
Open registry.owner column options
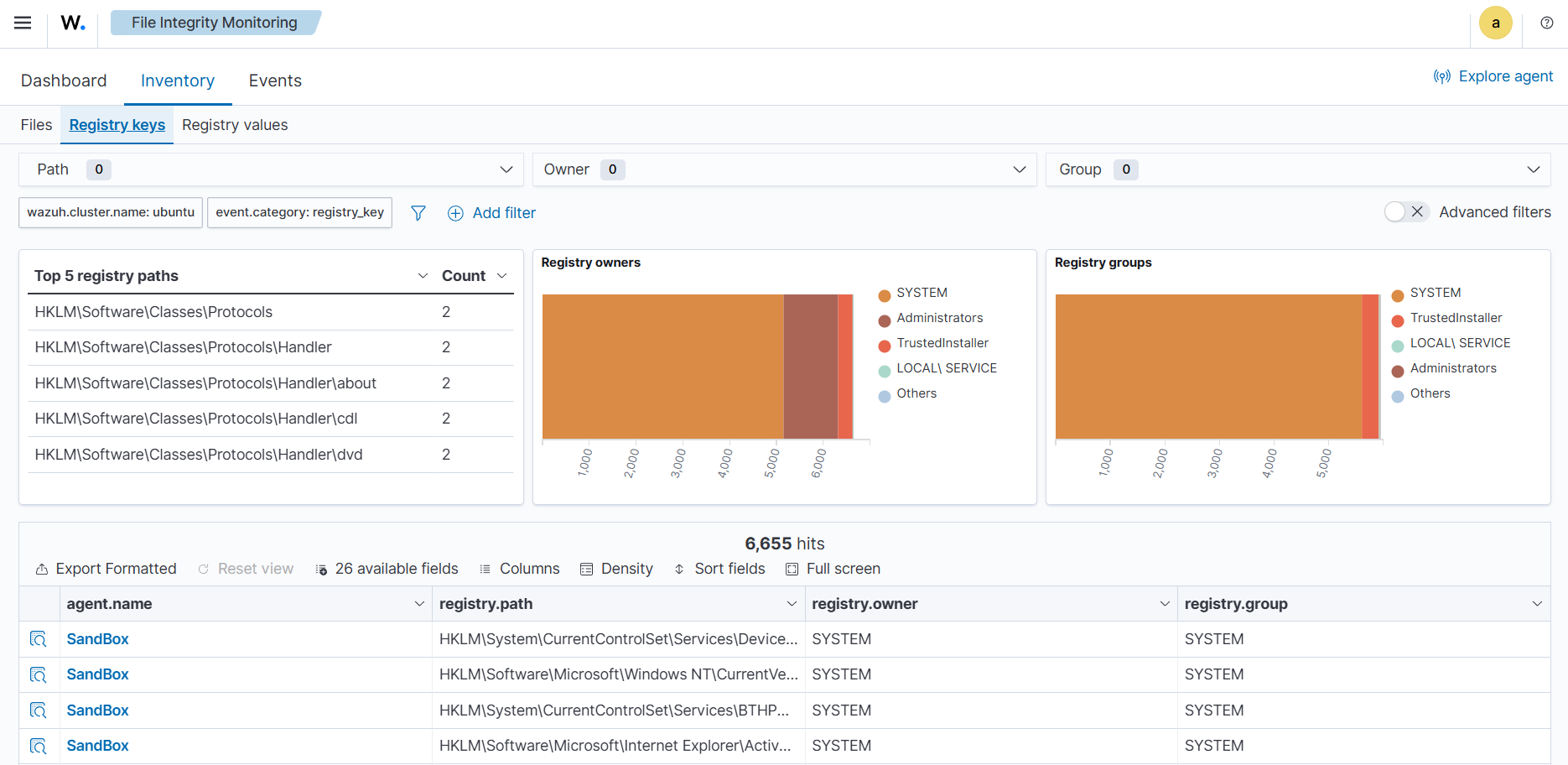(1165, 604)
